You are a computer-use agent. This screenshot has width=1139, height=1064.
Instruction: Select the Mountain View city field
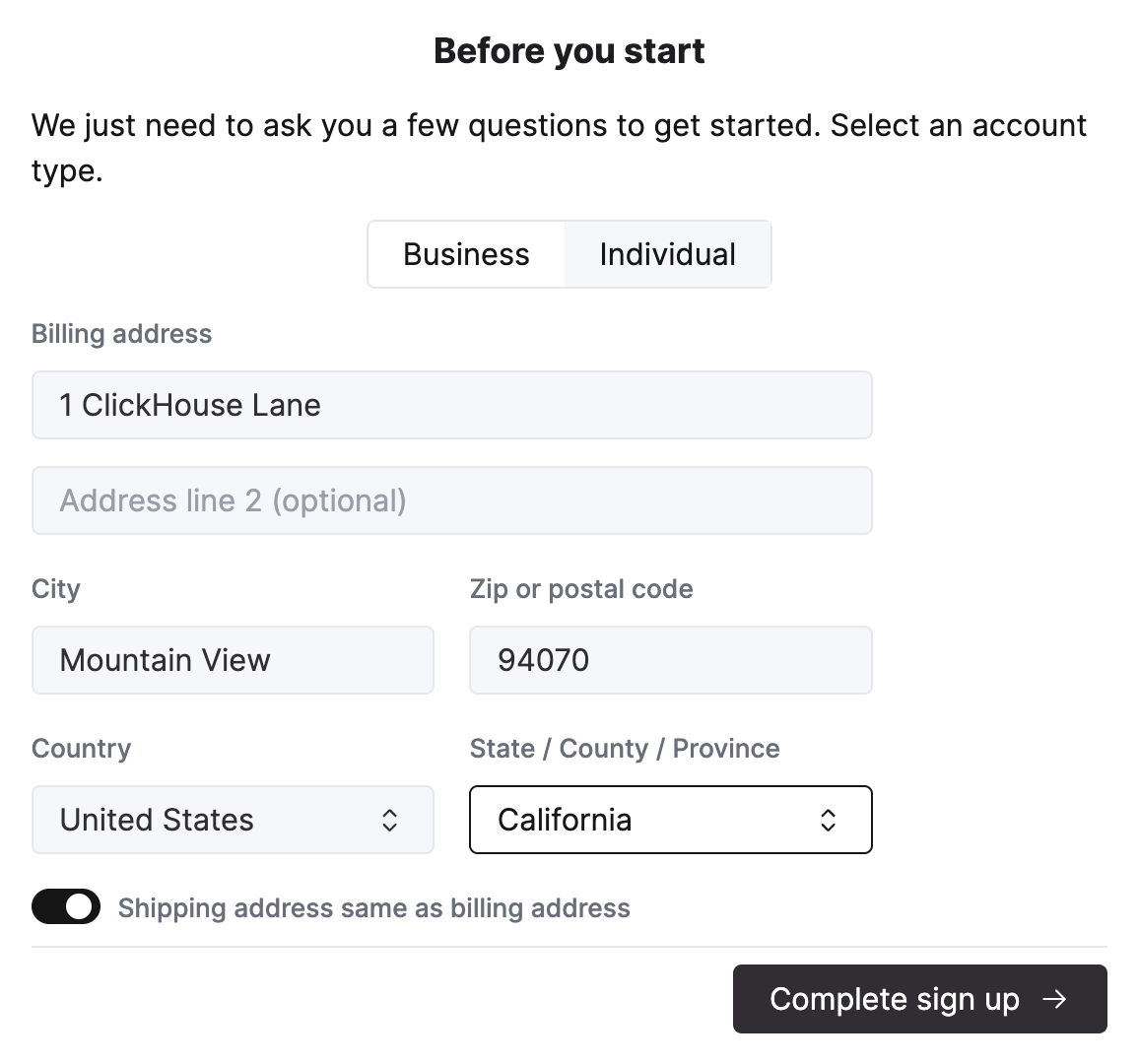coord(233,660)
